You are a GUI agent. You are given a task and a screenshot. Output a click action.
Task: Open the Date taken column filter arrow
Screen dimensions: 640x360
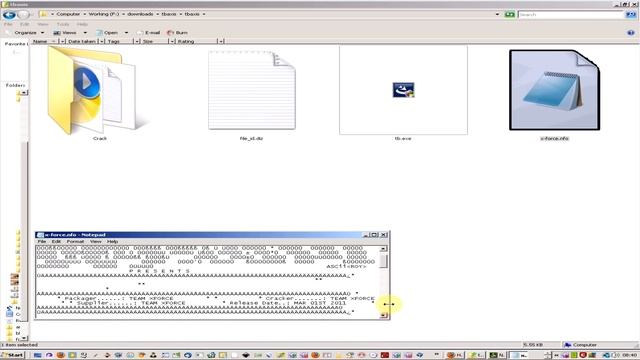(101, 41)
